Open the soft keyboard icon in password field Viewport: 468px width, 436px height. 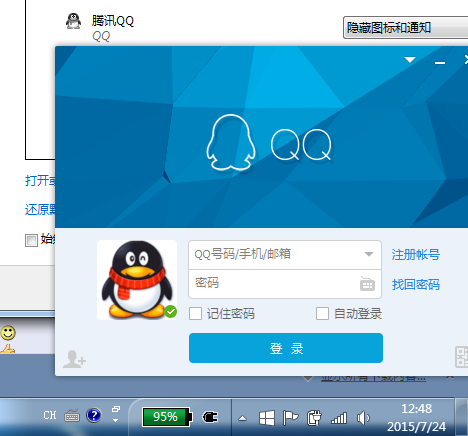click(367, 284)
